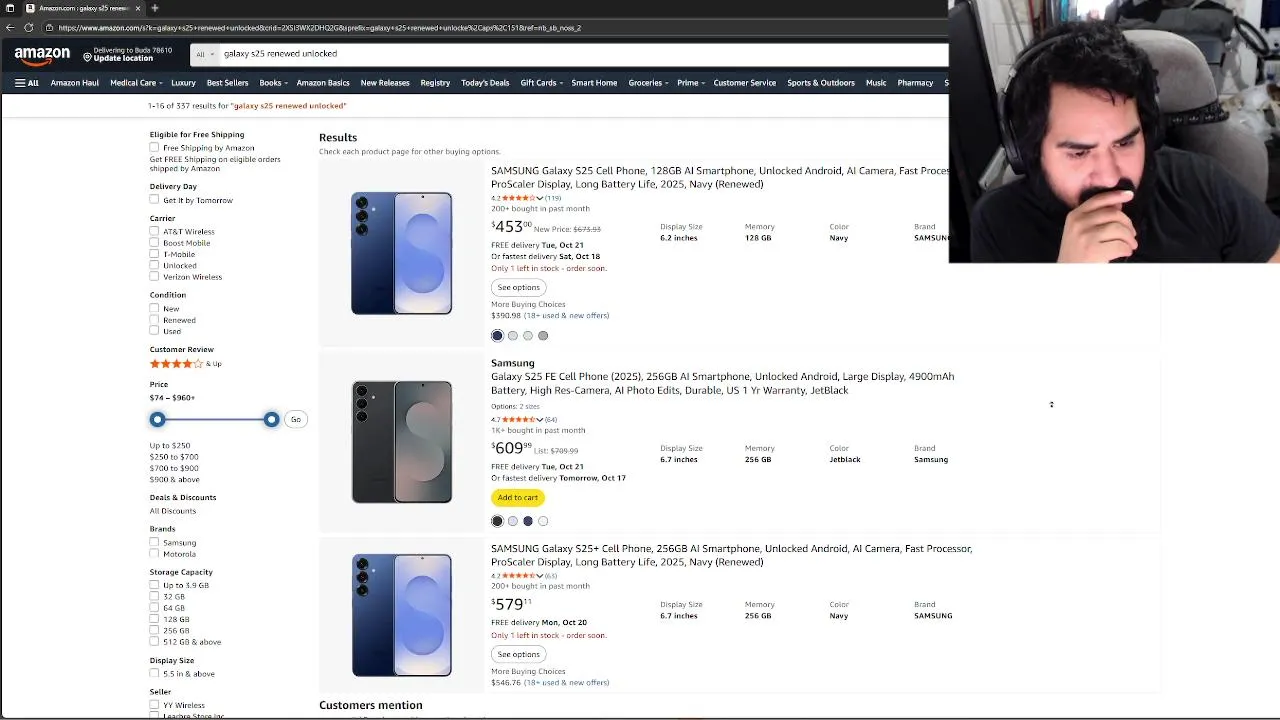Click the browser back arrow
Screen dimensions: 1280x720
tap(10, 28)
